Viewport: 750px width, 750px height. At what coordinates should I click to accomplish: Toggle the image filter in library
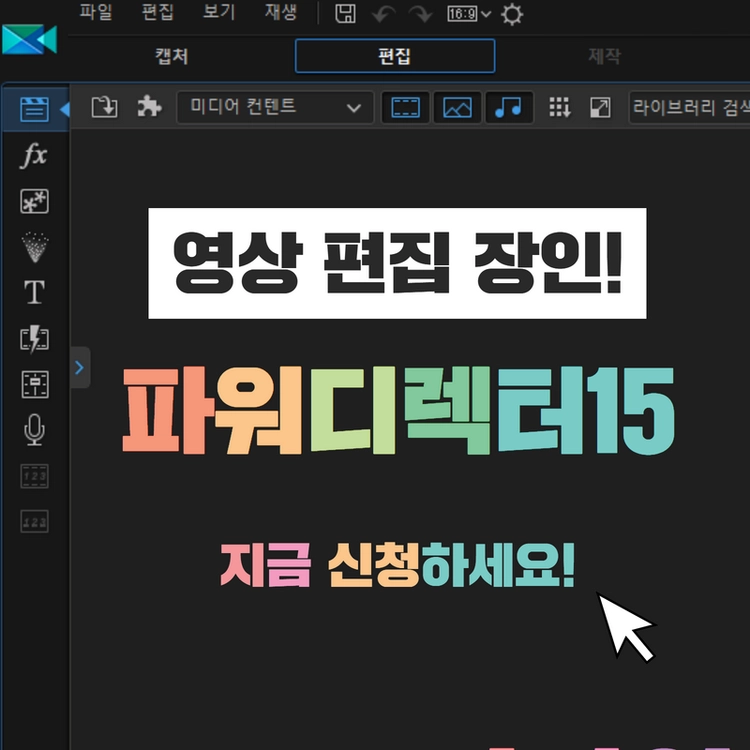pyautogui.click(x=457, y=108)
